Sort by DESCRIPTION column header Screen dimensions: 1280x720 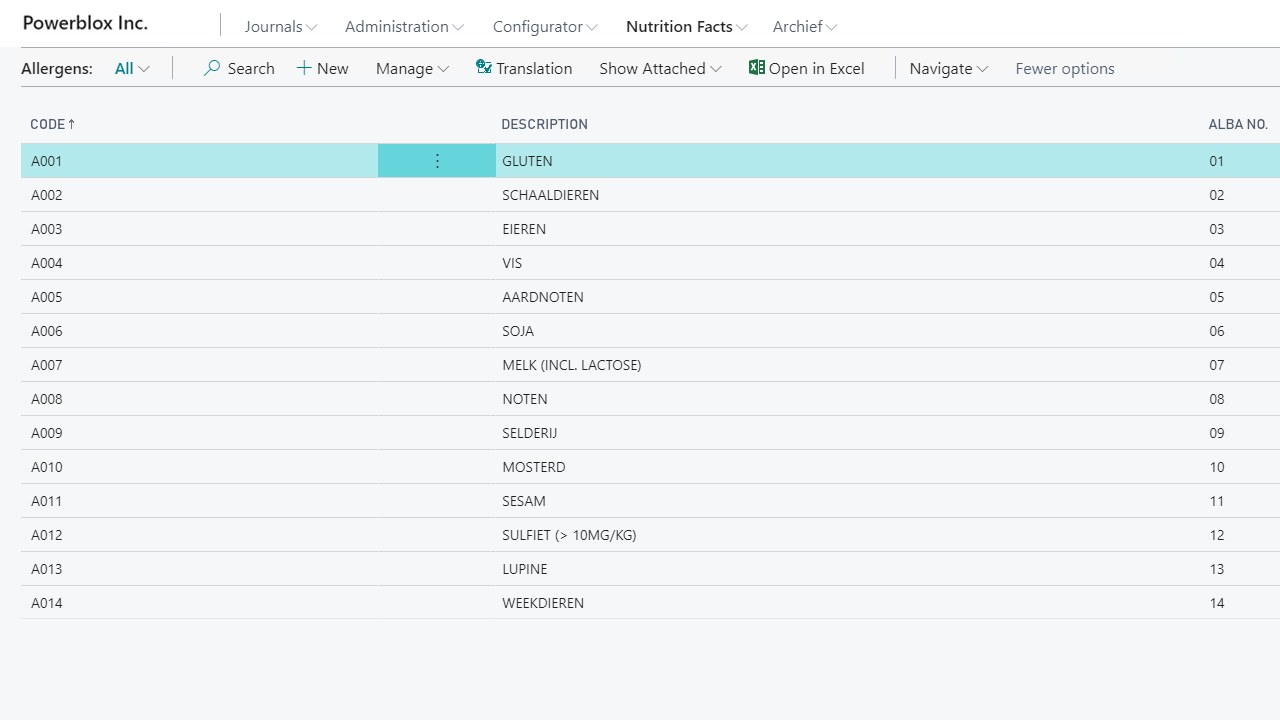(x=544, y=124)
